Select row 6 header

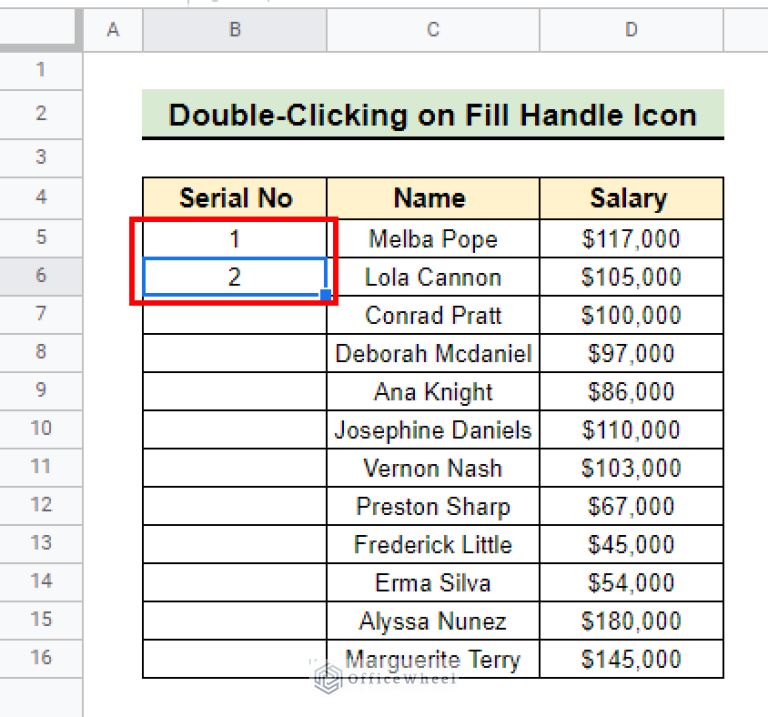40,276
